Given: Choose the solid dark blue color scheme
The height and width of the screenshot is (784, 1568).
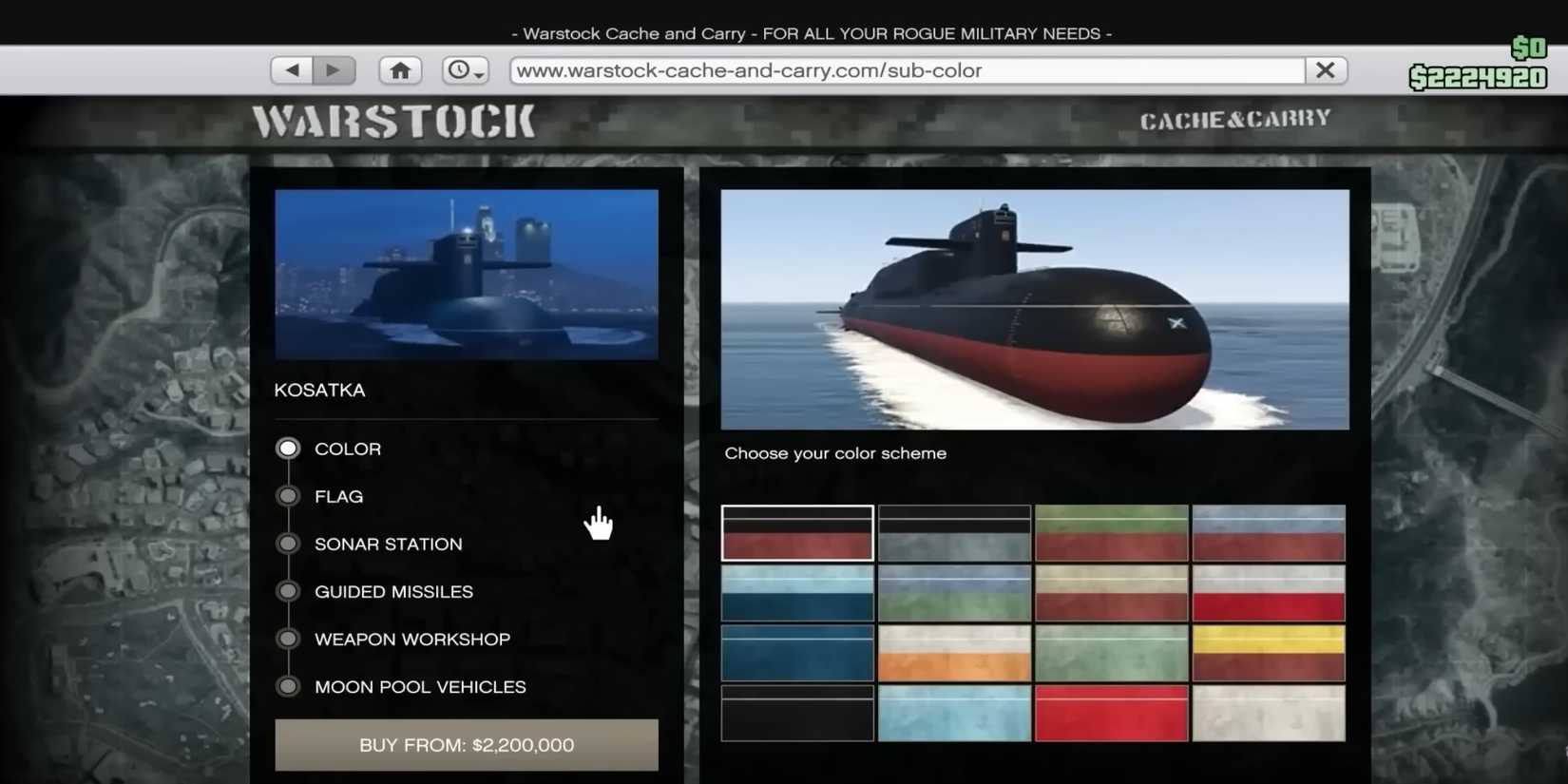Looking at the screenshot, I should coord(797,653).
